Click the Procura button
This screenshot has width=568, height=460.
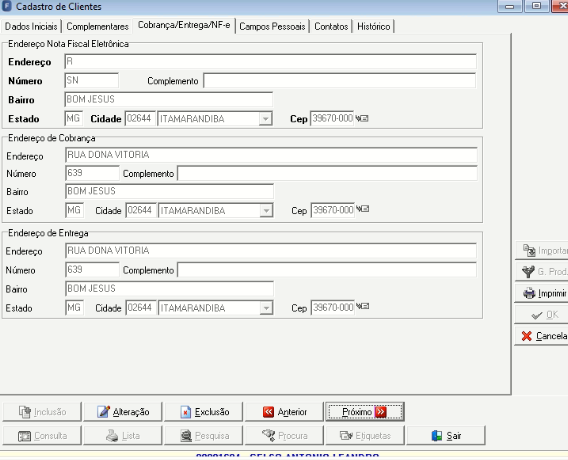[284, 436]
